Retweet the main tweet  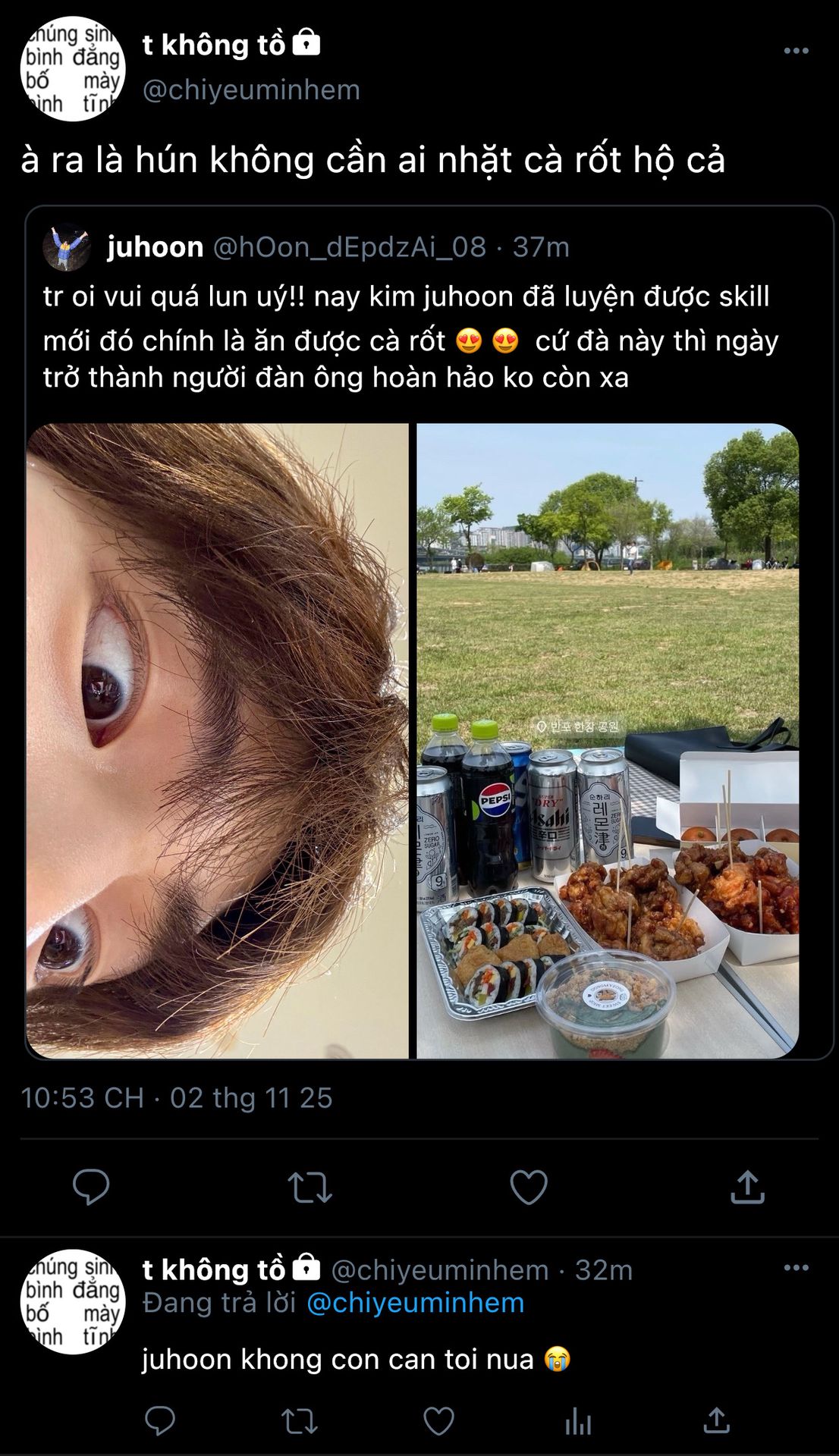[x=310, y=1188]
